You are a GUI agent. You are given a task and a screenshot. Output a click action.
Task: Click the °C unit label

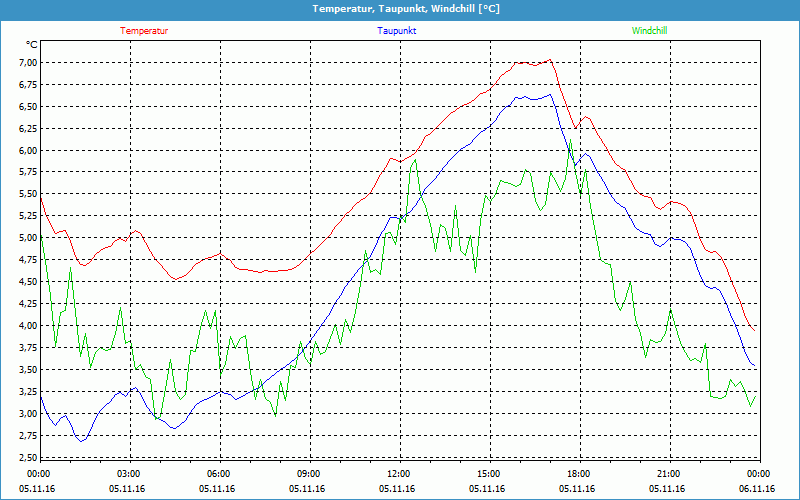[x=31, y=45]
